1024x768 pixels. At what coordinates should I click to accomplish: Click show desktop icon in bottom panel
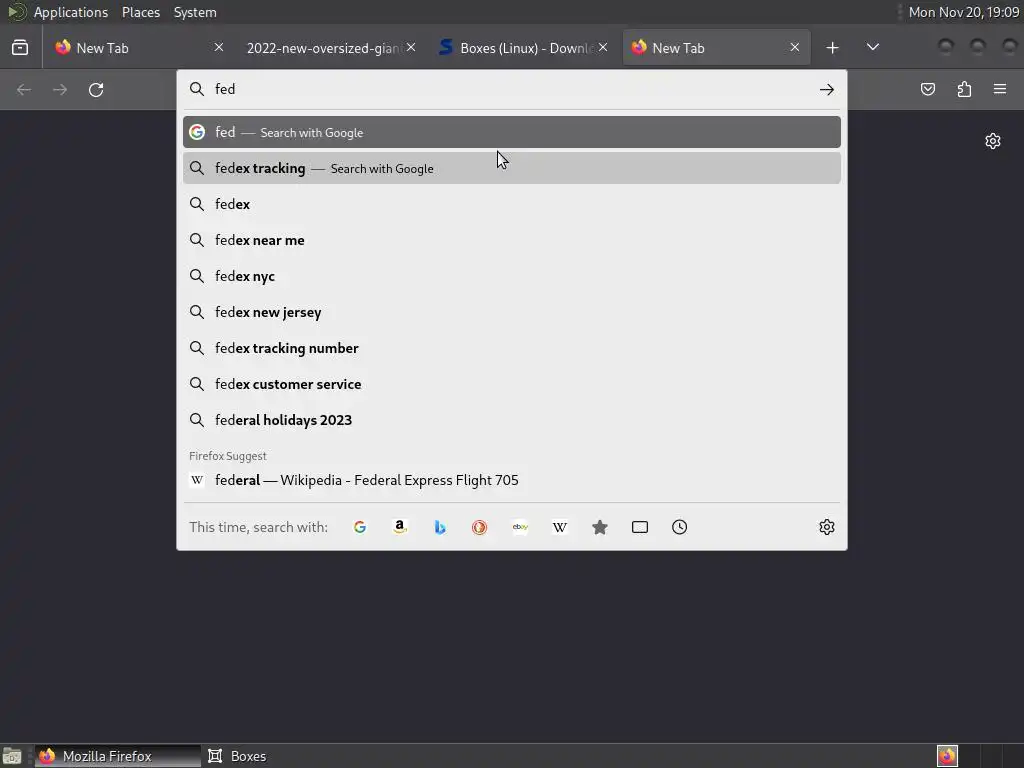pos(12,756)
